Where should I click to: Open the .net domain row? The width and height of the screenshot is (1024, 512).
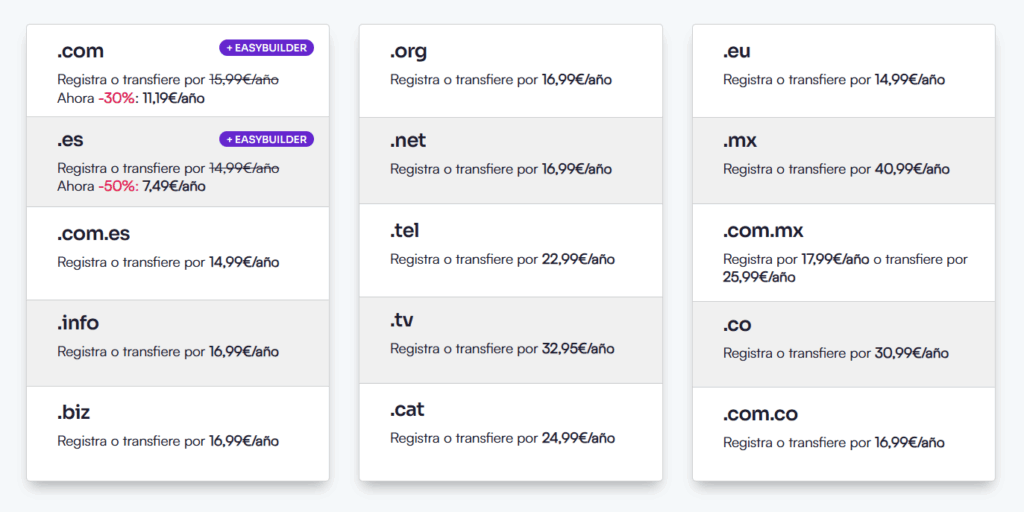[408, 141]
